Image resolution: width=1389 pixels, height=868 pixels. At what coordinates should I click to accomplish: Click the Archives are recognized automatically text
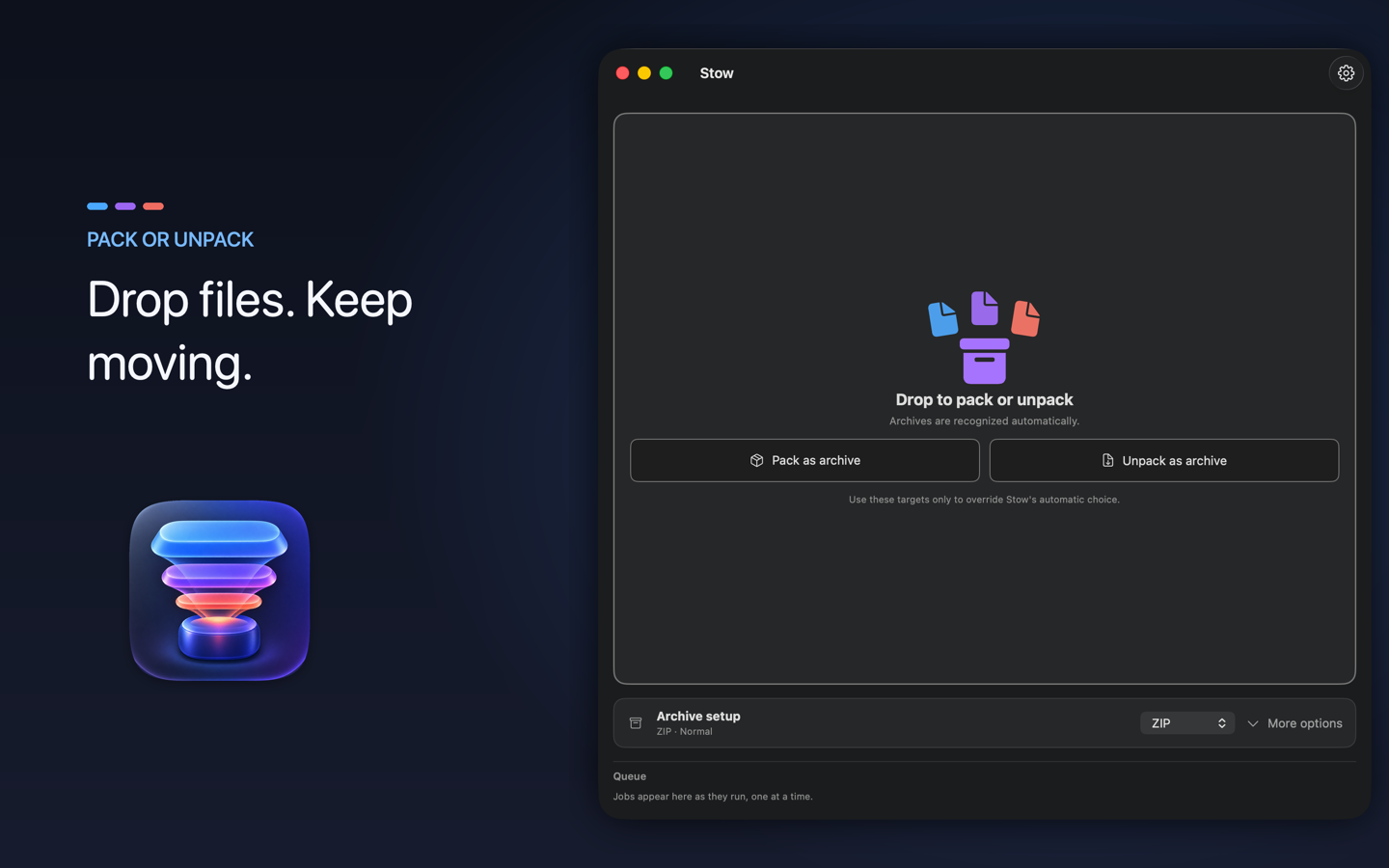click(984, 421)
